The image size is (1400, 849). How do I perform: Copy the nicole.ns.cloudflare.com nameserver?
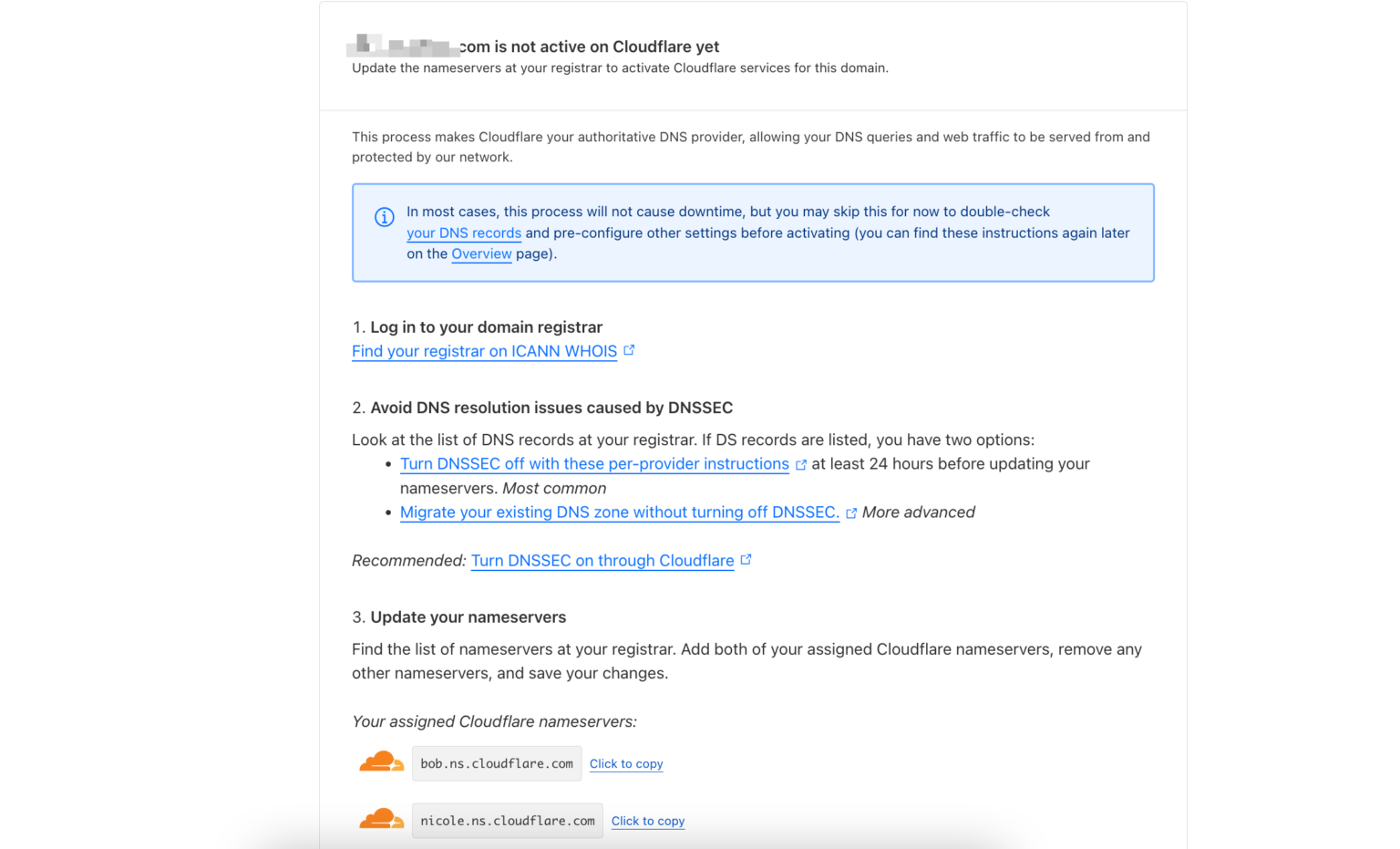pyautogui.click(x=647, y=820)
